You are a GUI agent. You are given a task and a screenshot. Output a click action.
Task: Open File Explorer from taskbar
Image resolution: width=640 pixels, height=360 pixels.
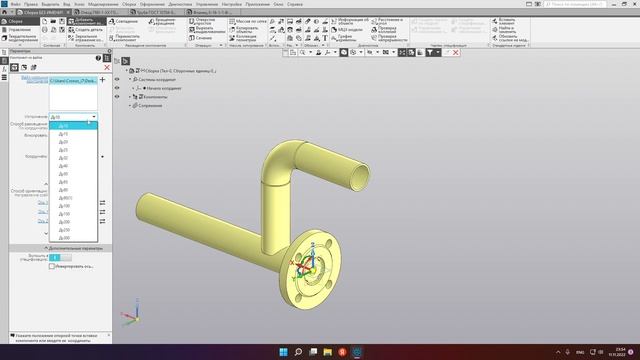327,352
